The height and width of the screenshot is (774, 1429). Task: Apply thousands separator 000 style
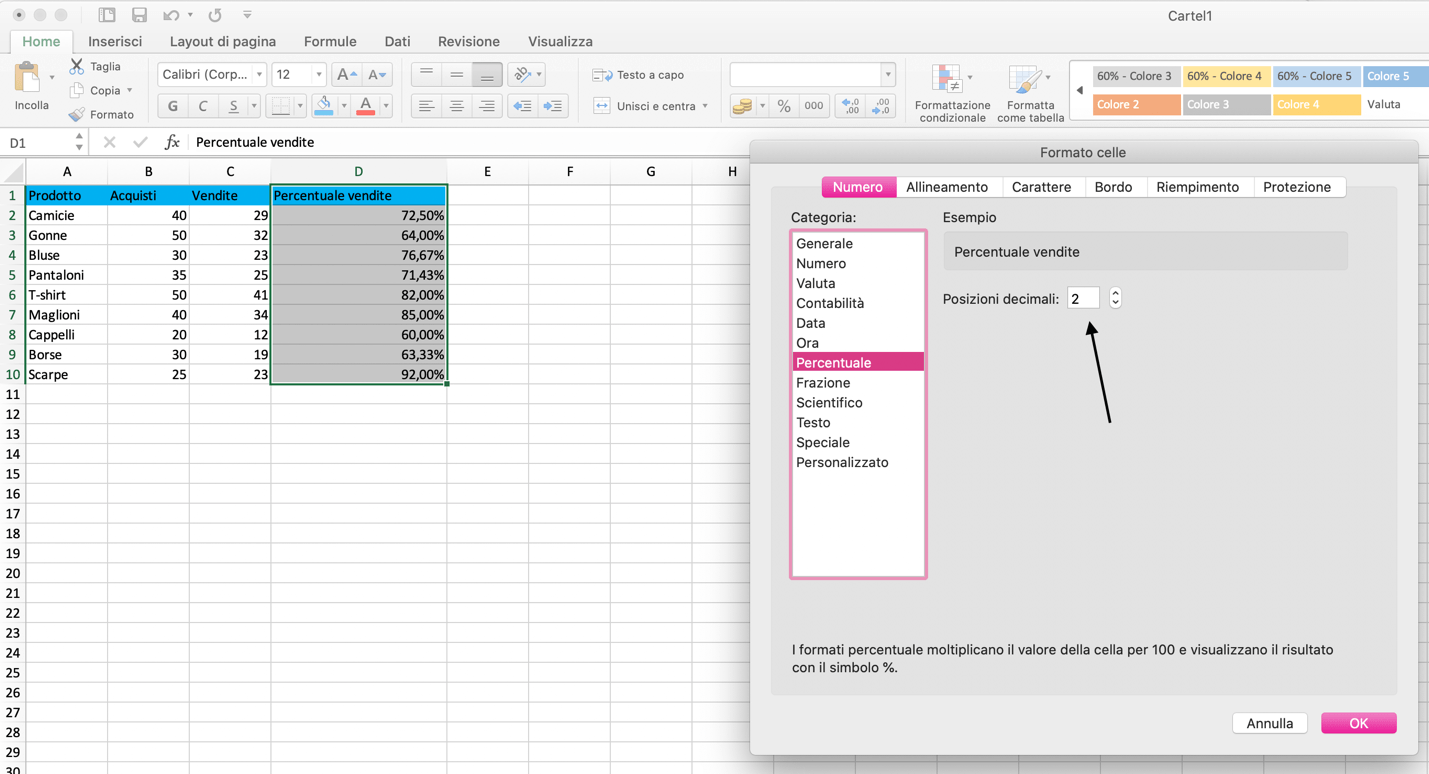(x=814, y=106)
